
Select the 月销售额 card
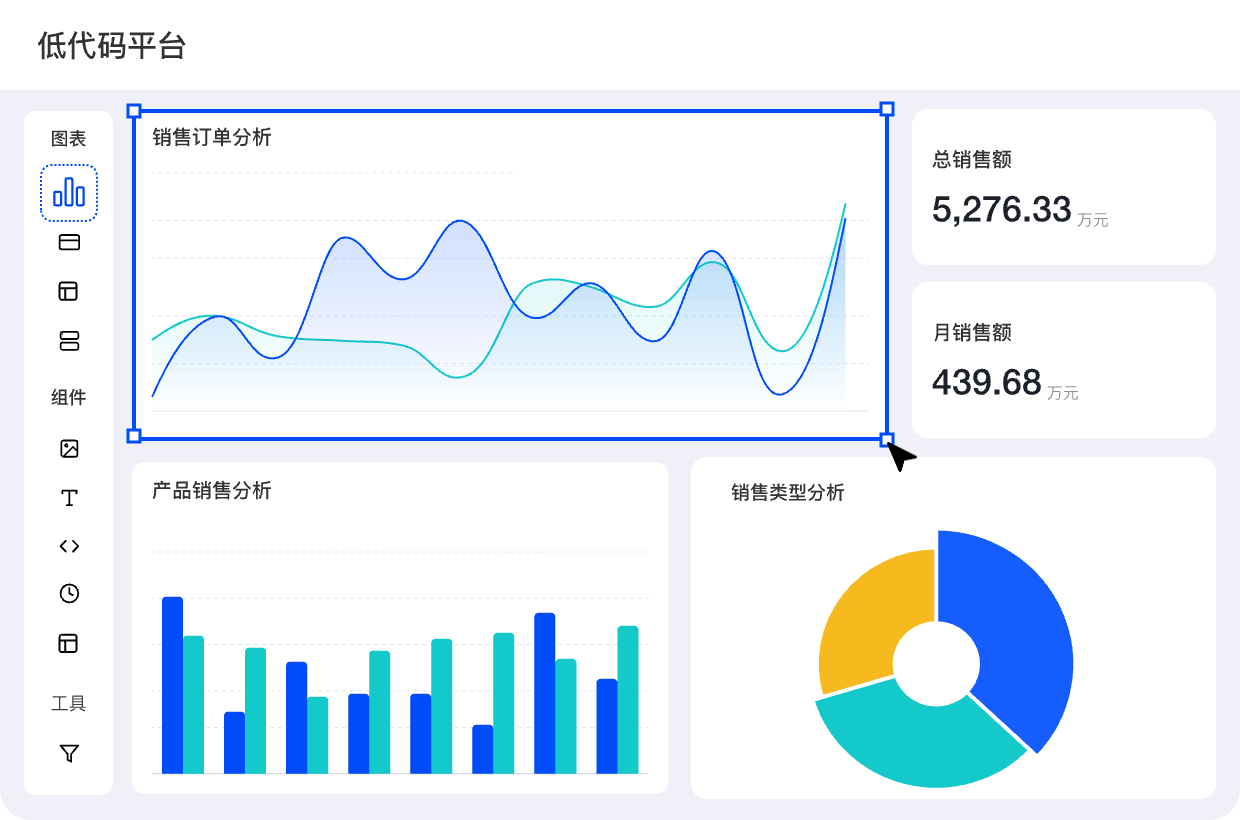pyautogui.click(x=1063, y=360)
